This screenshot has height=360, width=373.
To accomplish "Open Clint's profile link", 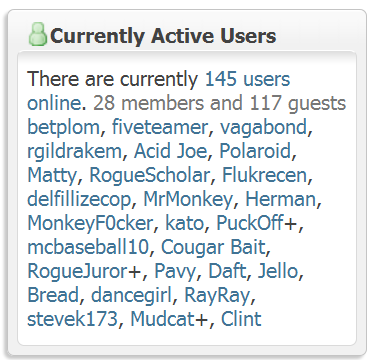I will 241,319.
